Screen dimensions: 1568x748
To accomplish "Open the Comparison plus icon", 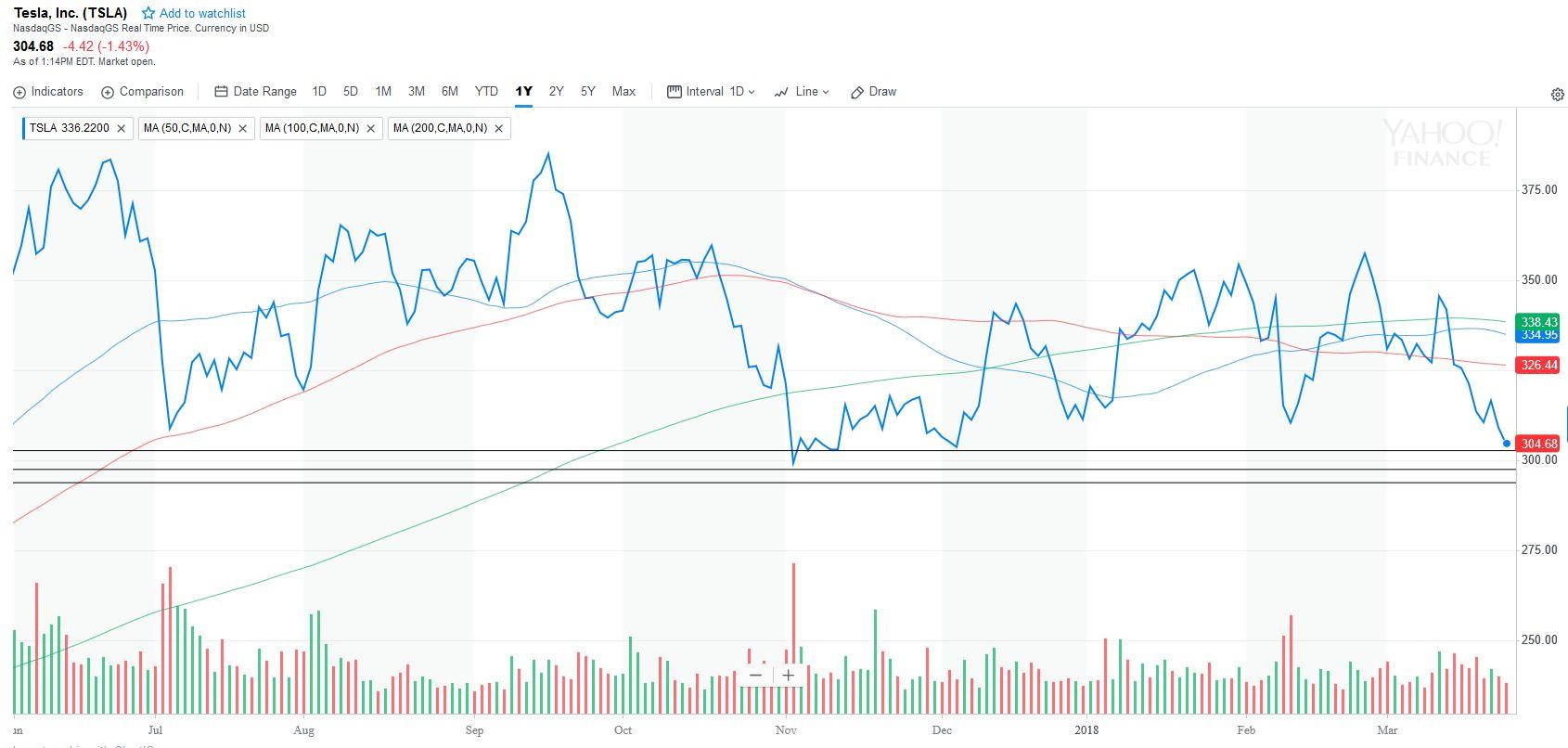I will [x=108, y=92].
